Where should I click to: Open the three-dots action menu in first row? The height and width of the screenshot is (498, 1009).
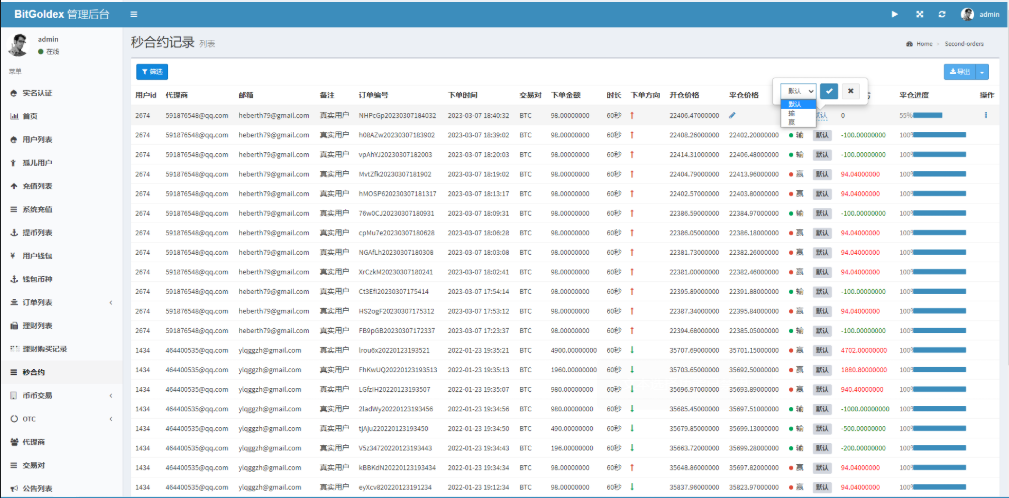pos(985,116)
